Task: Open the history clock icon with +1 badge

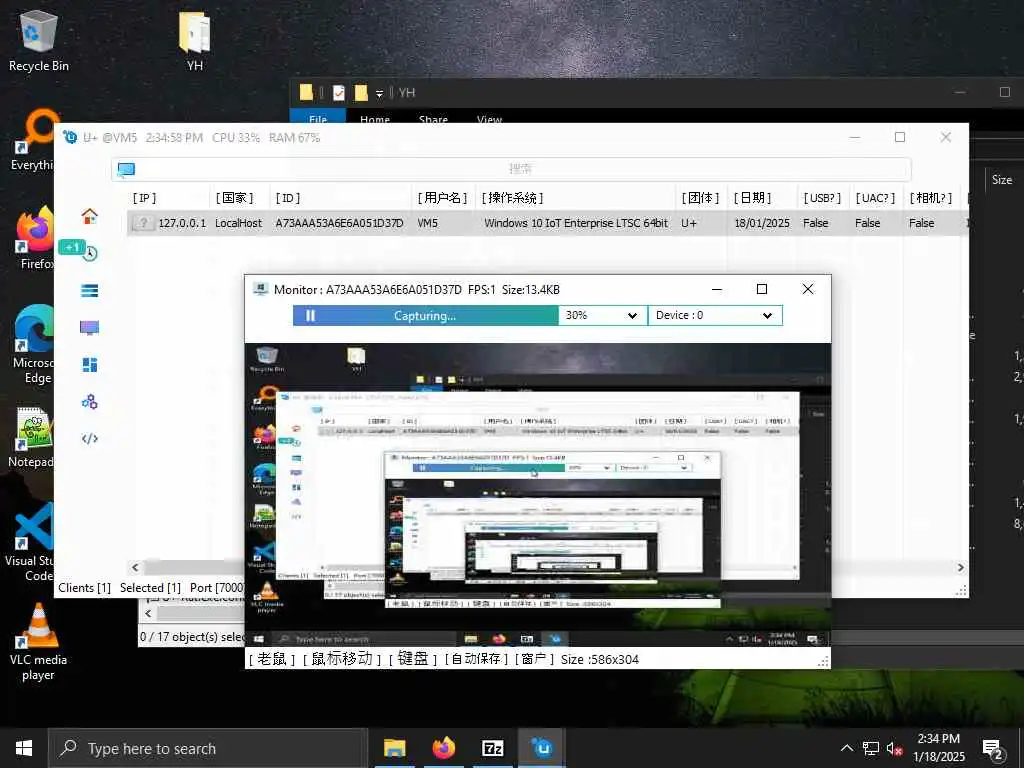Action: coord(89,253)
